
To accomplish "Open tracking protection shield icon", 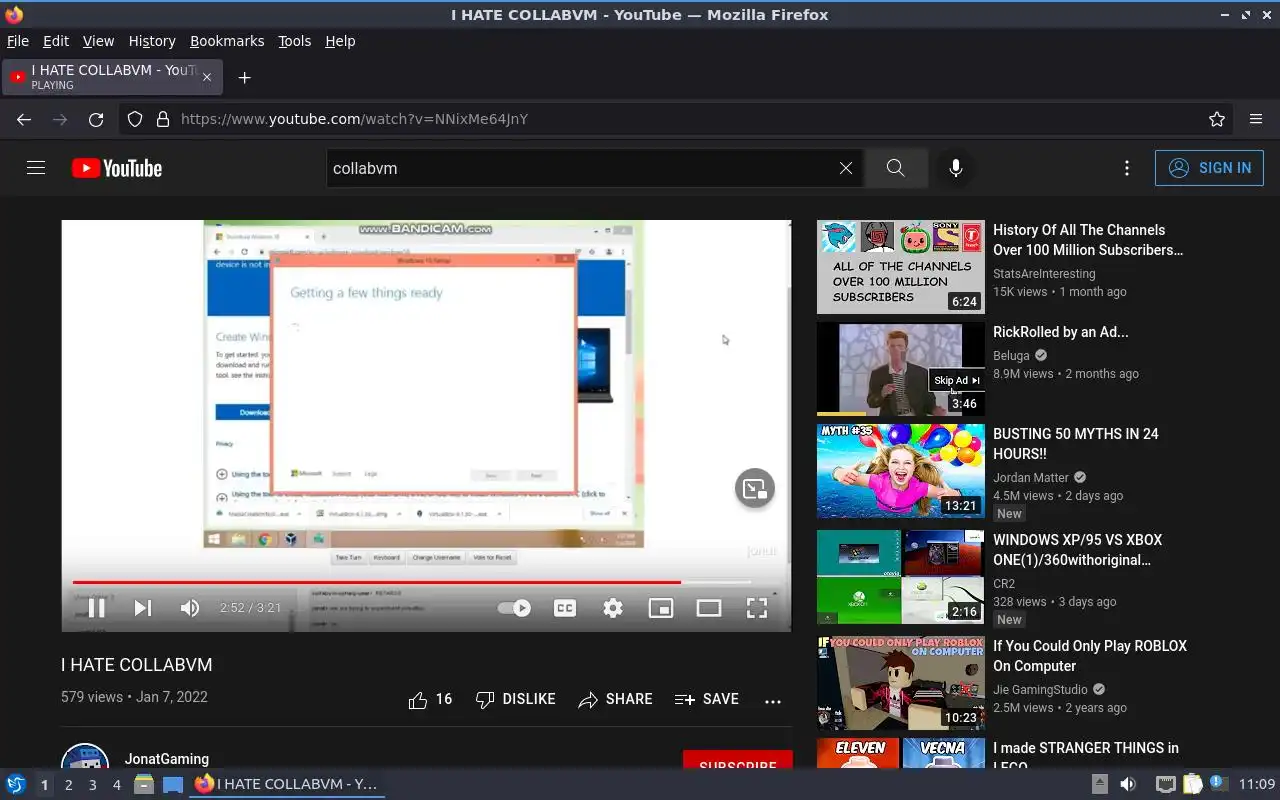I will pos(135,119).
